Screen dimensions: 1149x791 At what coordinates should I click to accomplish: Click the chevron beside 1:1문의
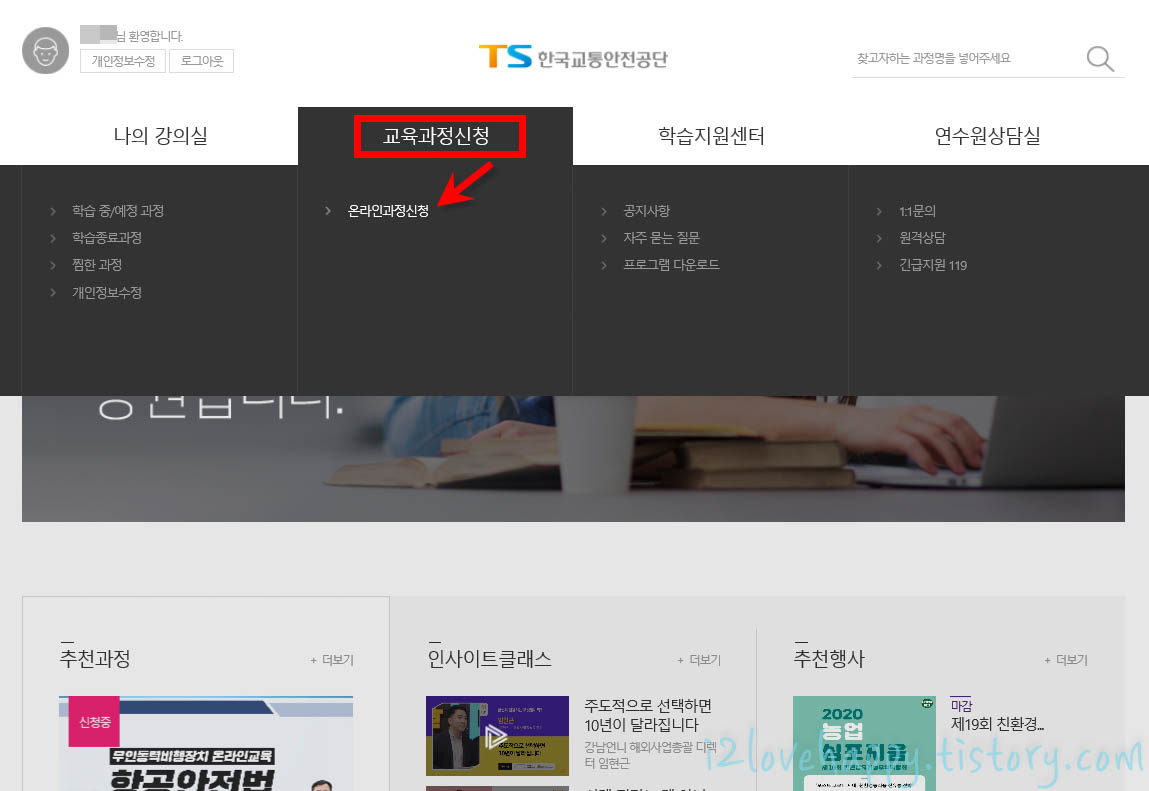pos(879,211)
